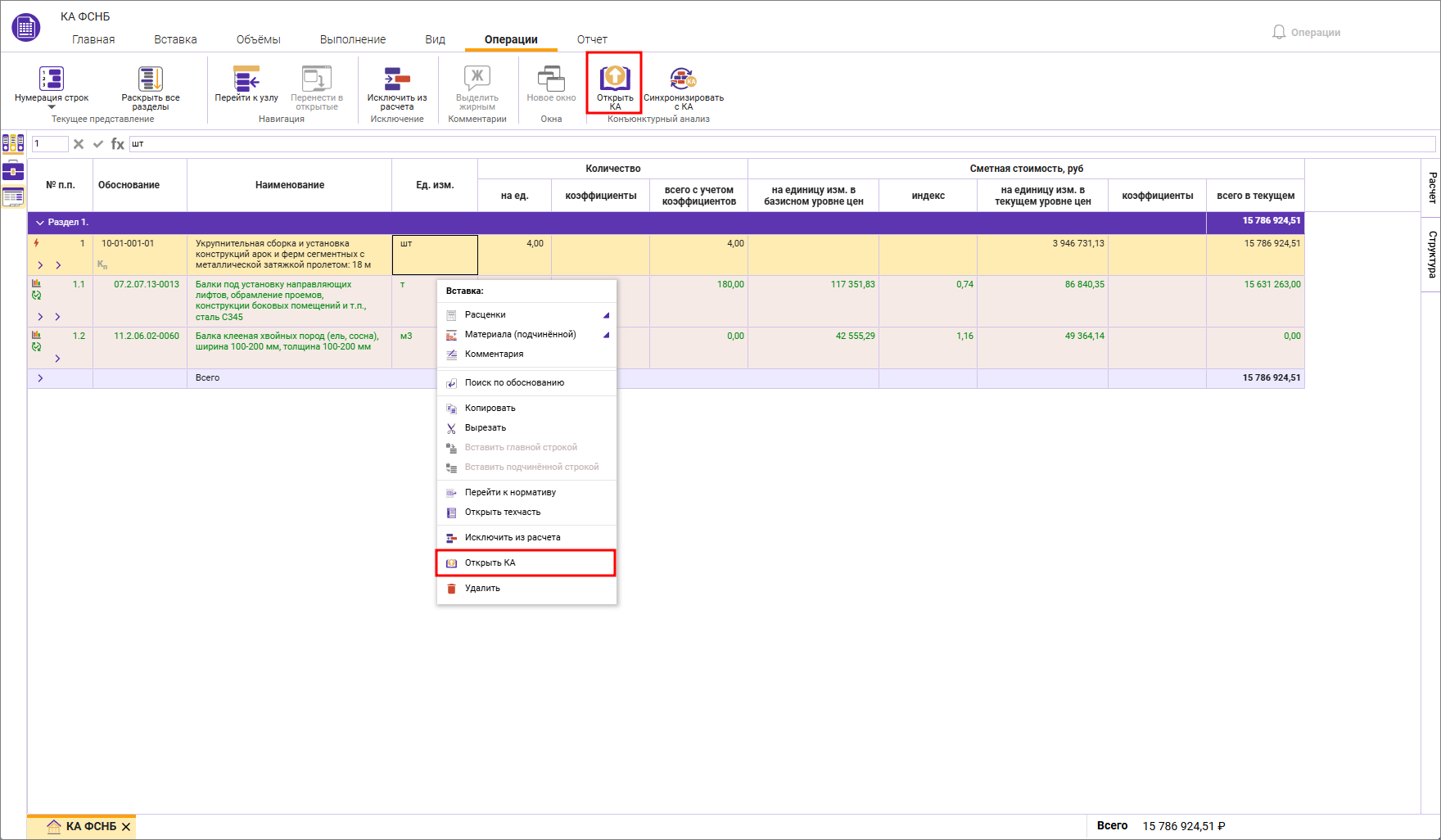
Task: Confirm formula with checkmark icon
Action: coord(98,144)
